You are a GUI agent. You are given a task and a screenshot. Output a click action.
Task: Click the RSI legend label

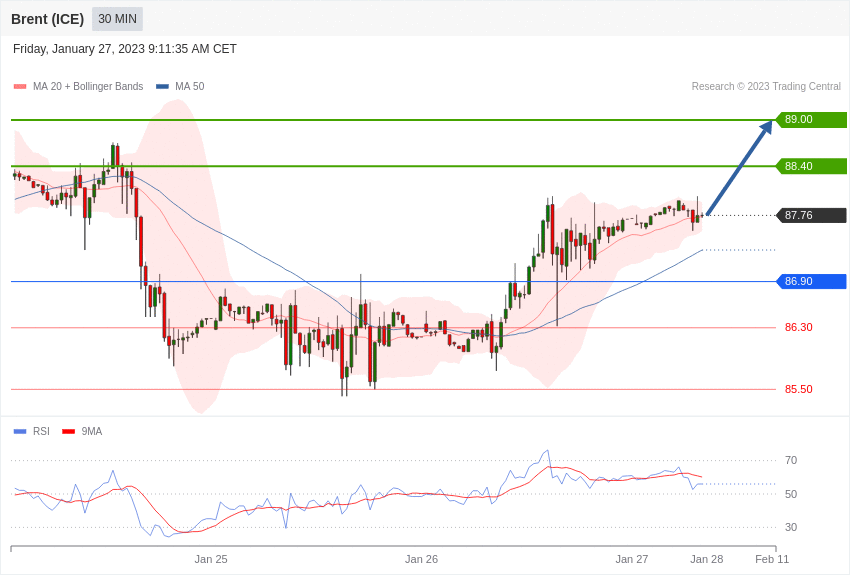tap(41, 431)
